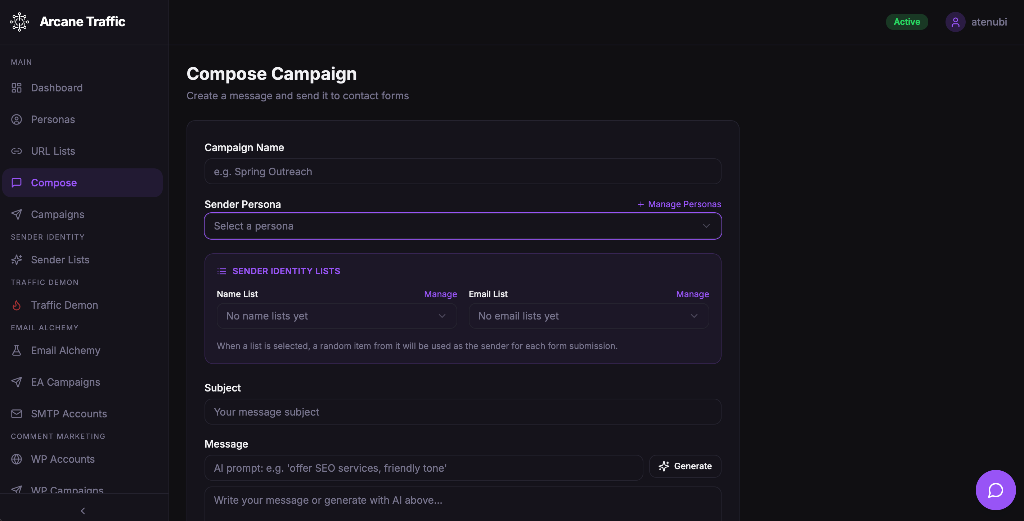Click Manage link for Name List
The width and height of the screenshot is (1024, 521).
click(441, 294)
